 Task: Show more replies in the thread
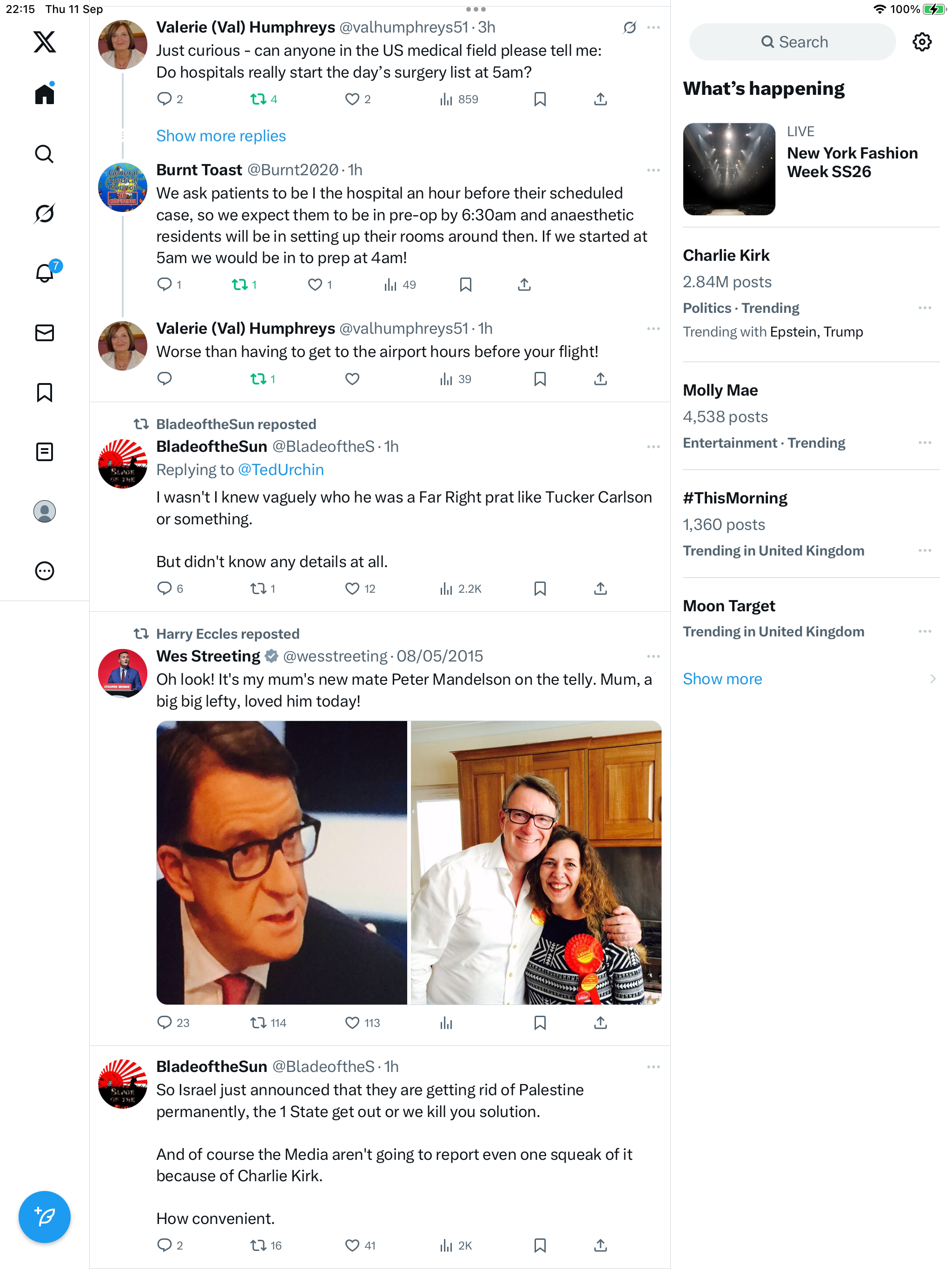coord(221,136)
